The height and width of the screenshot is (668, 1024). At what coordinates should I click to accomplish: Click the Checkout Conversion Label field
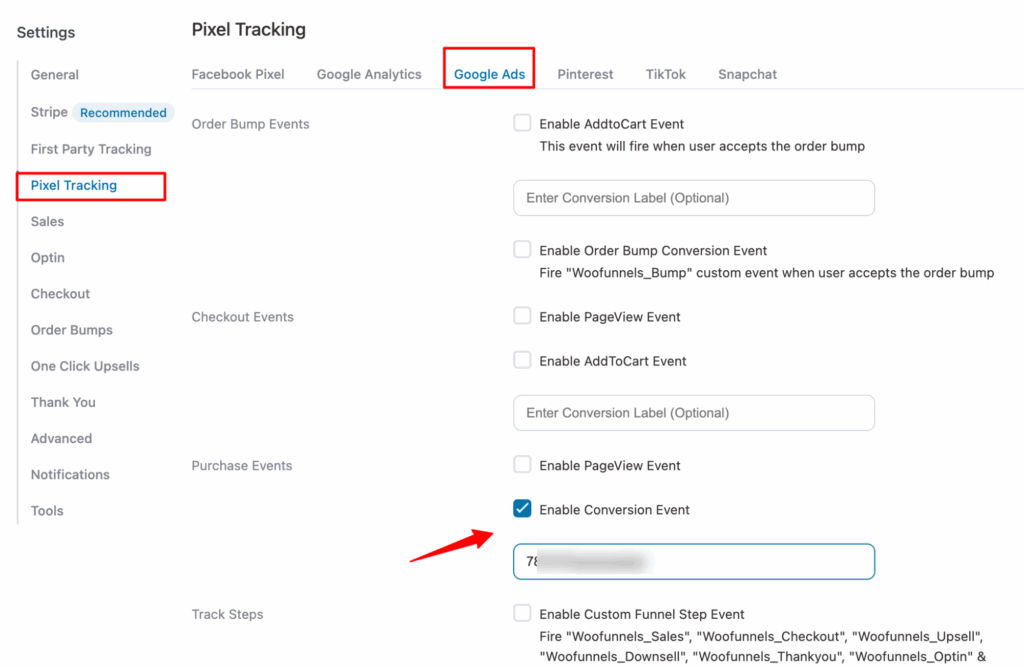pyautogui.click(x=694, y=413)
